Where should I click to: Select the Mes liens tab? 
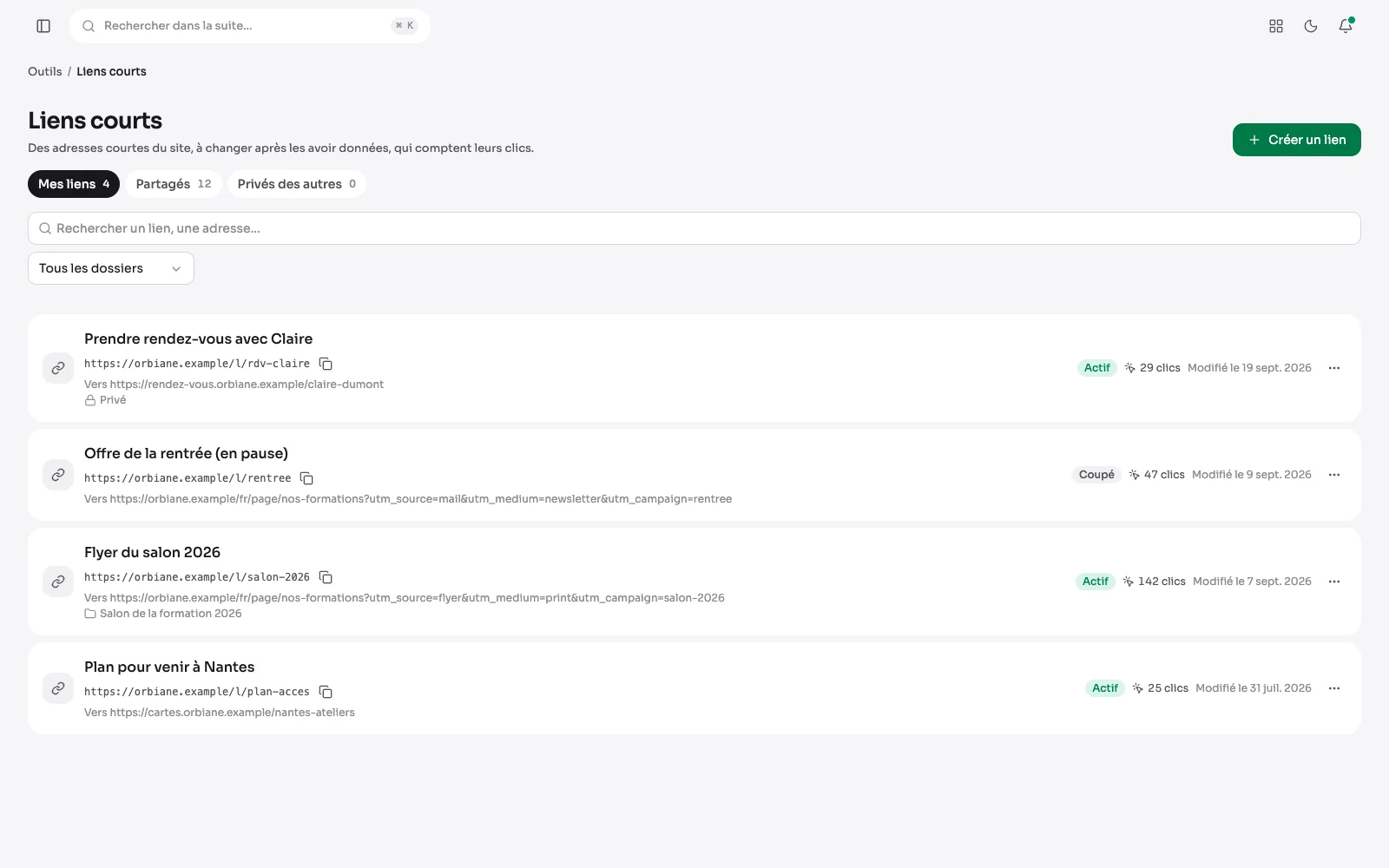74,184
